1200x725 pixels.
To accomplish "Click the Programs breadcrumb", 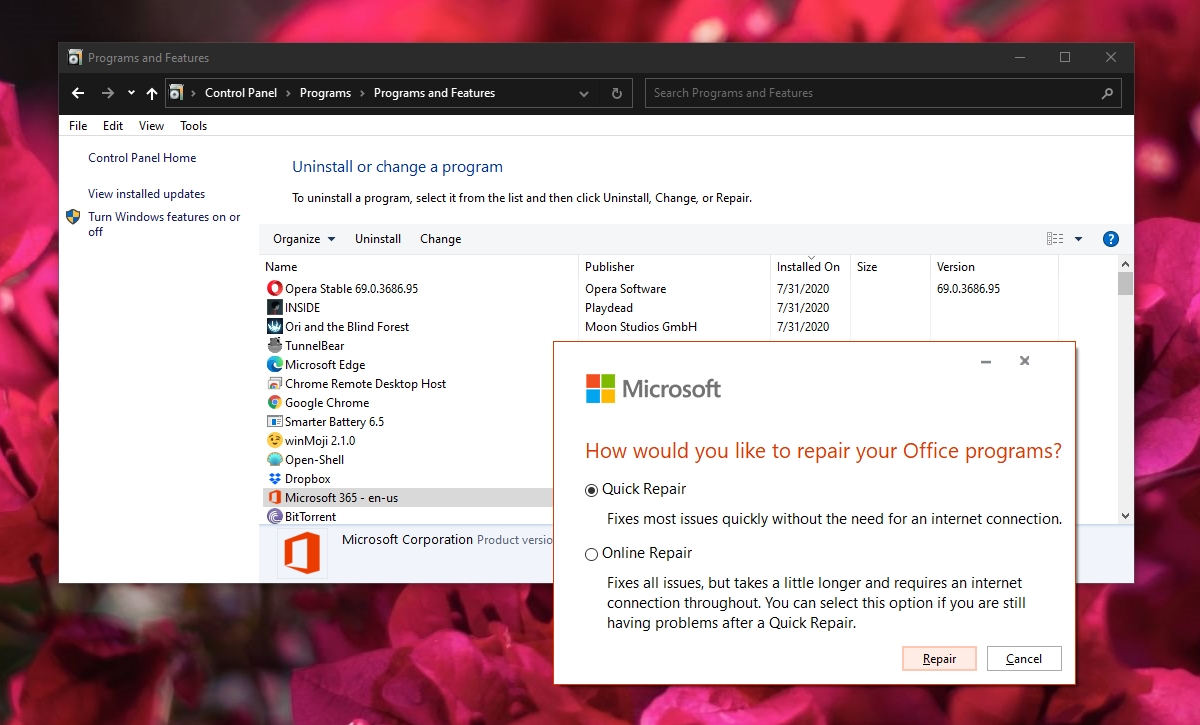I will tap(325, 93).
